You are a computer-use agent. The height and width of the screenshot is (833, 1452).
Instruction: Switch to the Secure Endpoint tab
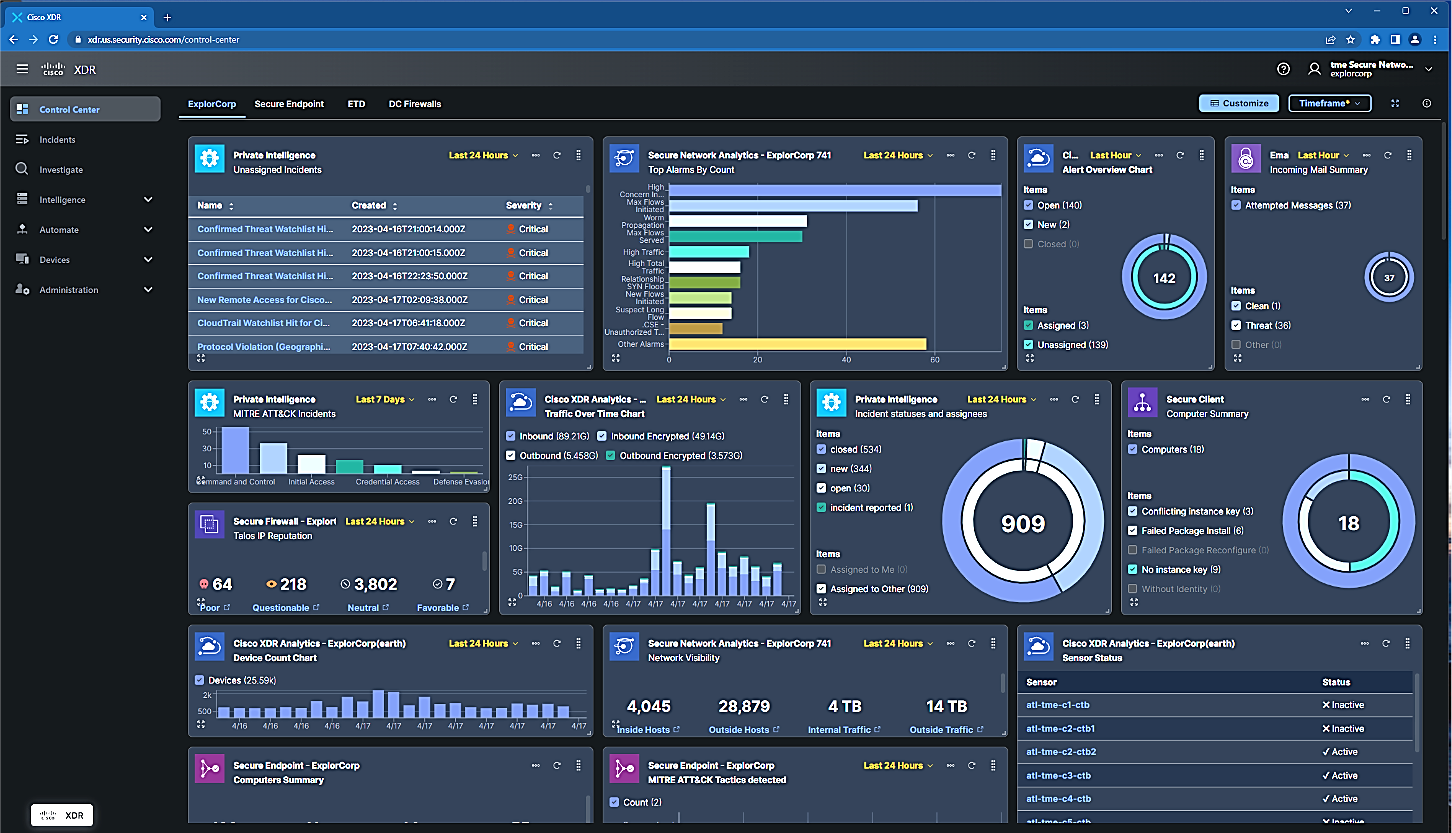289,104
